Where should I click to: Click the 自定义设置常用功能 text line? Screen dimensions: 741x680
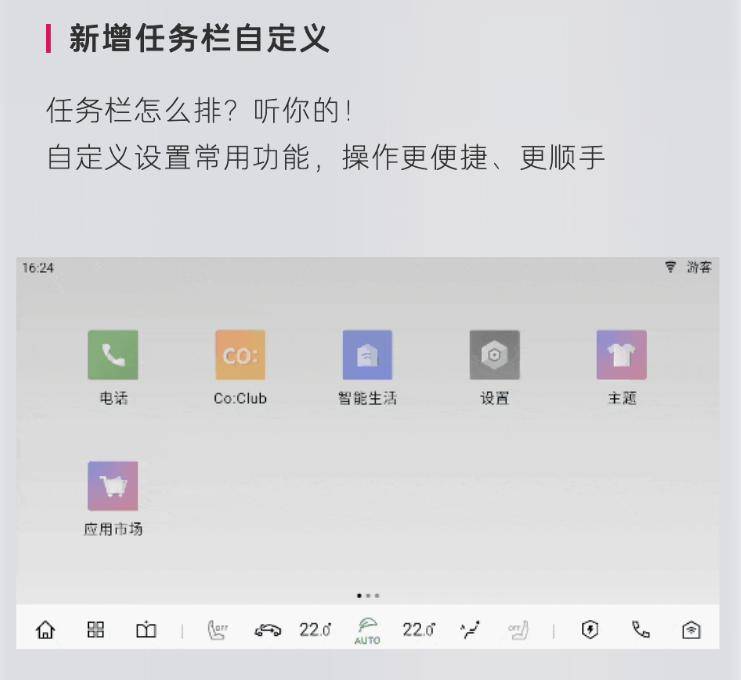click(x=326, y=157)
